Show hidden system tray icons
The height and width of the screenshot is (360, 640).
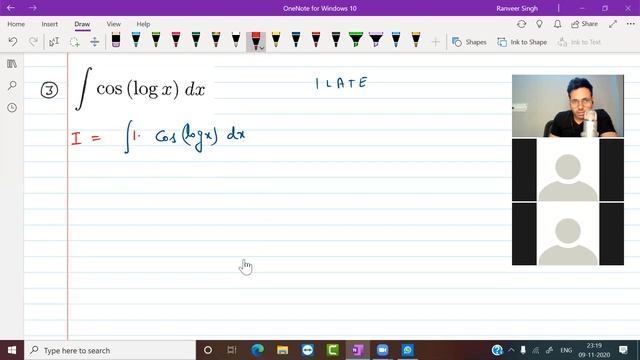pos(511,350)
